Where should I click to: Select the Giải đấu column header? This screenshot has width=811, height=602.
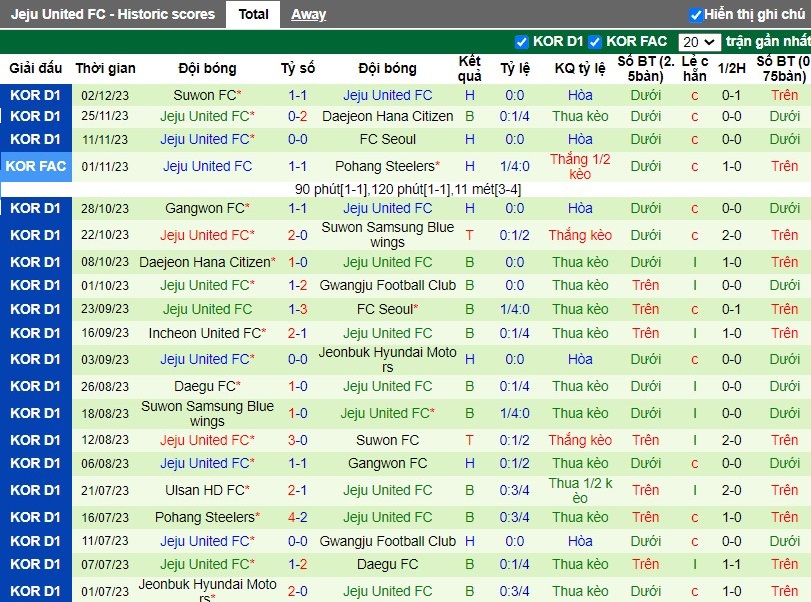tap(36, 68)
